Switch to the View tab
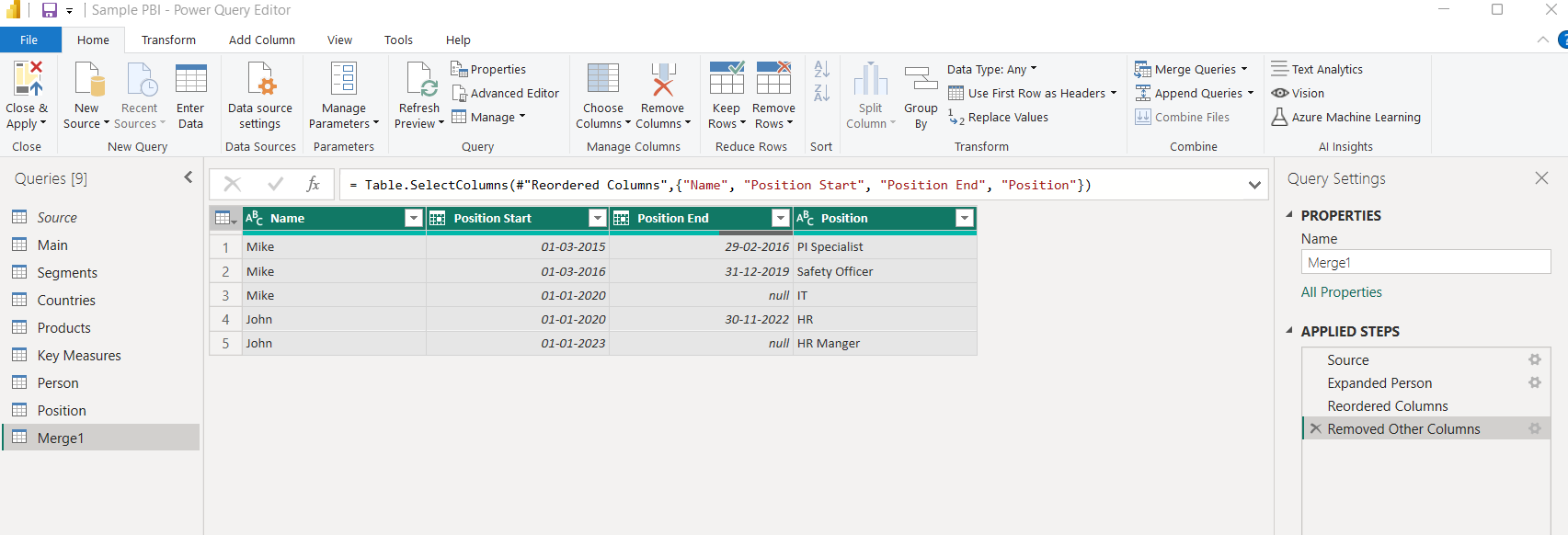 (x=339, y=40)
